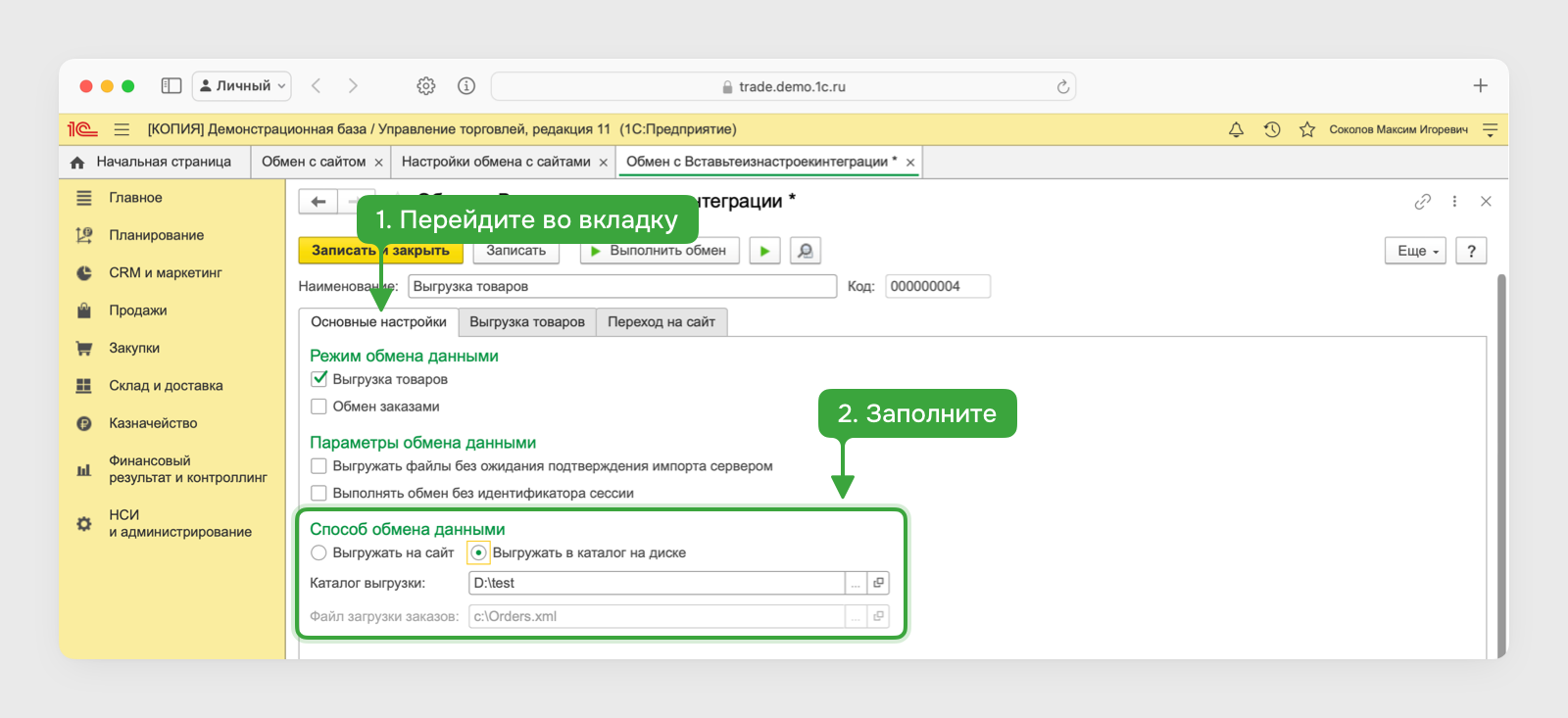This screenshot has width=1568, height=718.
Task: Open the notifications bell icon
Action: click(x=1236, y=129)
